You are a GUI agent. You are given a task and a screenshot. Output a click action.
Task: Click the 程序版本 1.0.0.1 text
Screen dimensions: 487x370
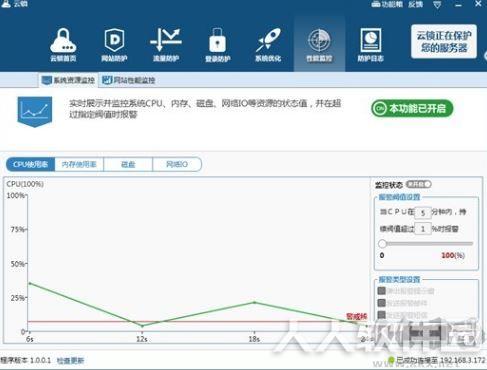coord(26,360)
